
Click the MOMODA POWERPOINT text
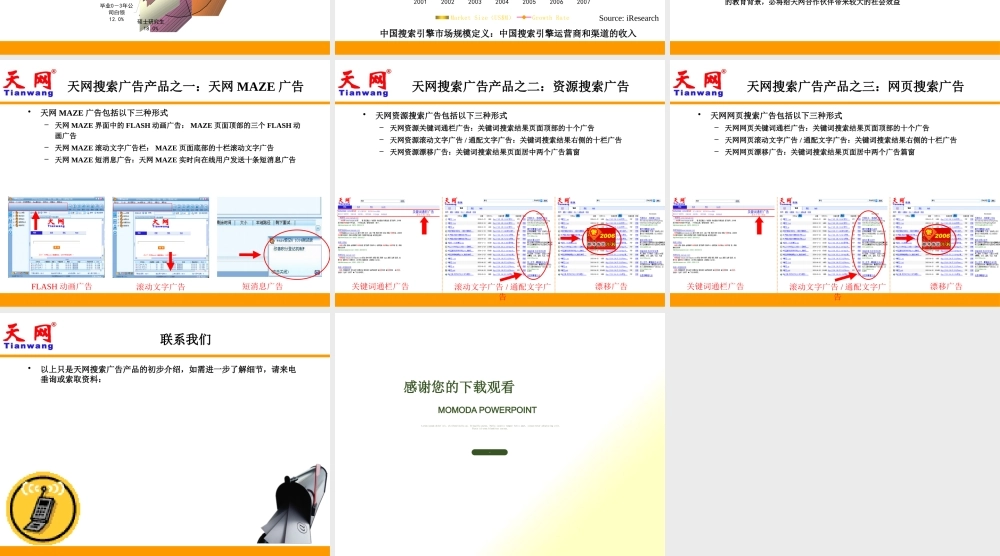[487, 410]
